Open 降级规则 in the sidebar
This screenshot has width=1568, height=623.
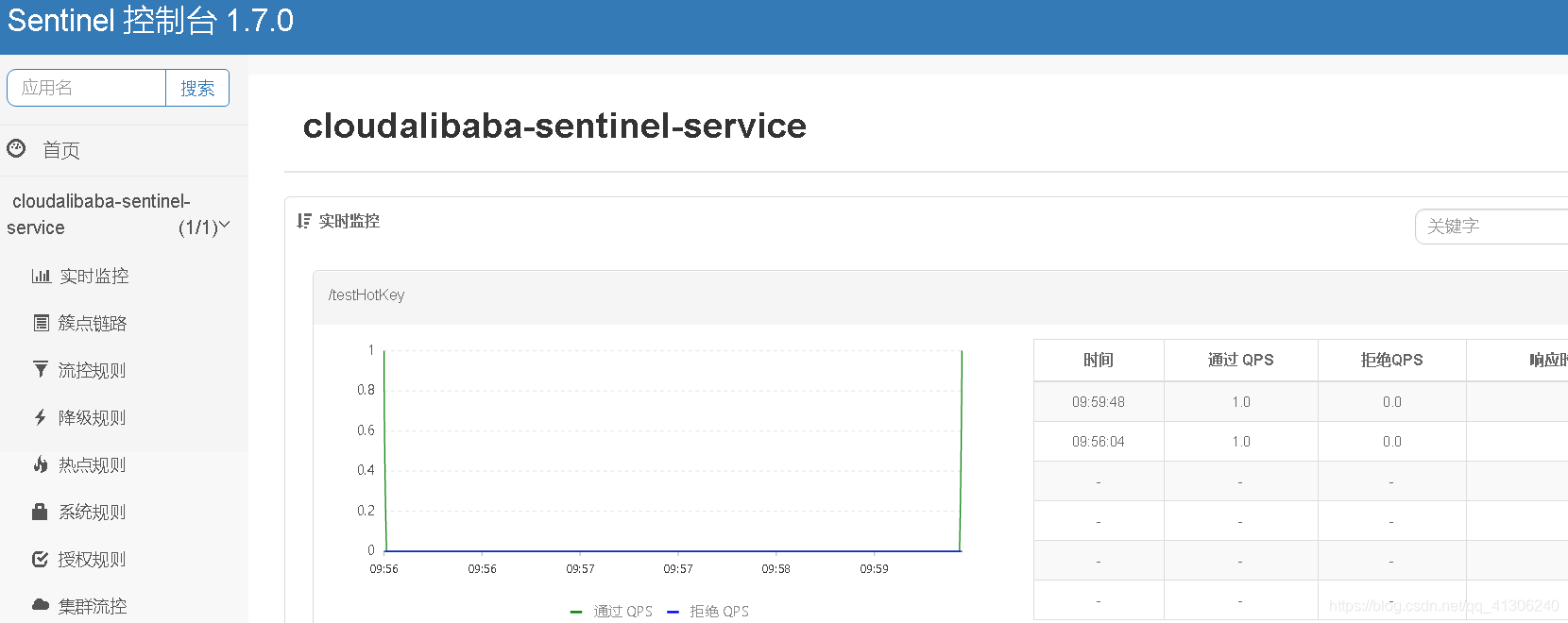point(92,417)
